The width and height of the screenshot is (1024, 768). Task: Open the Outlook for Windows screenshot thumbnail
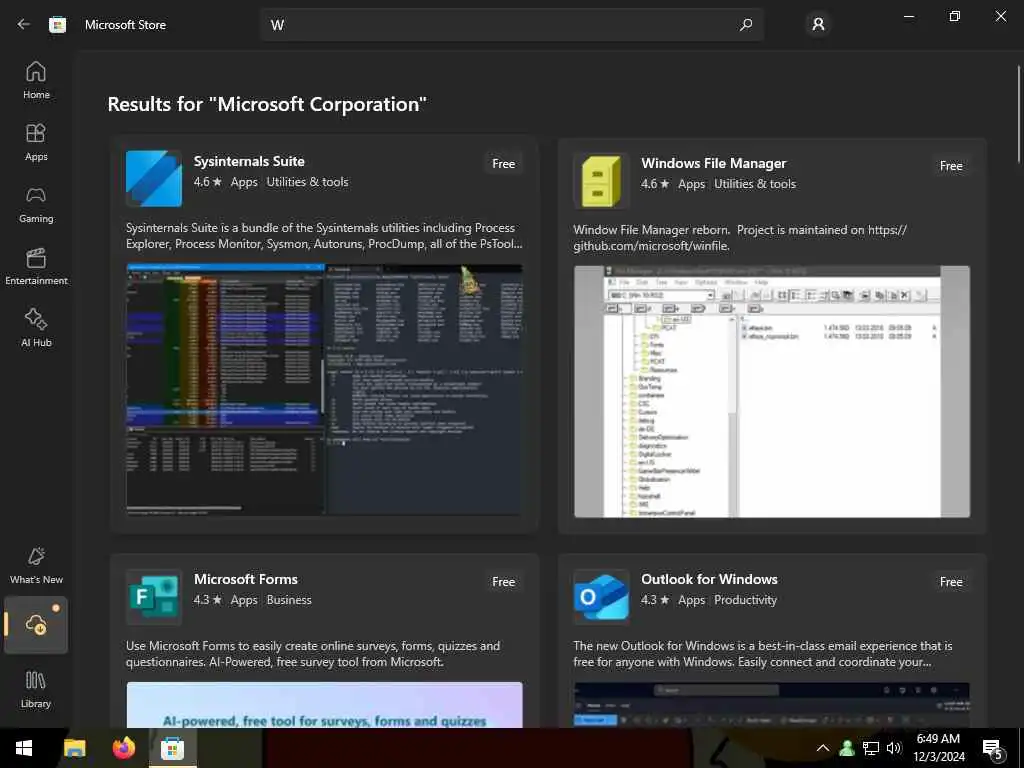(772, 705)
